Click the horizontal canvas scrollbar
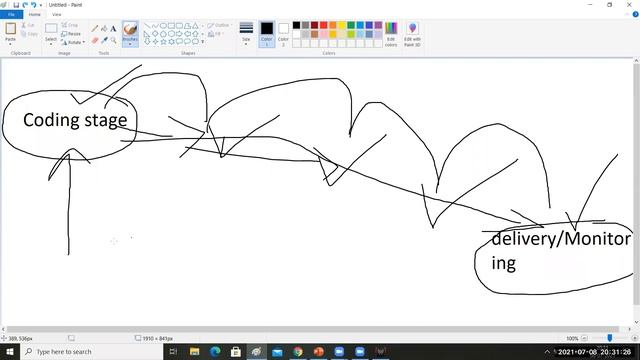 pos(313,329)
